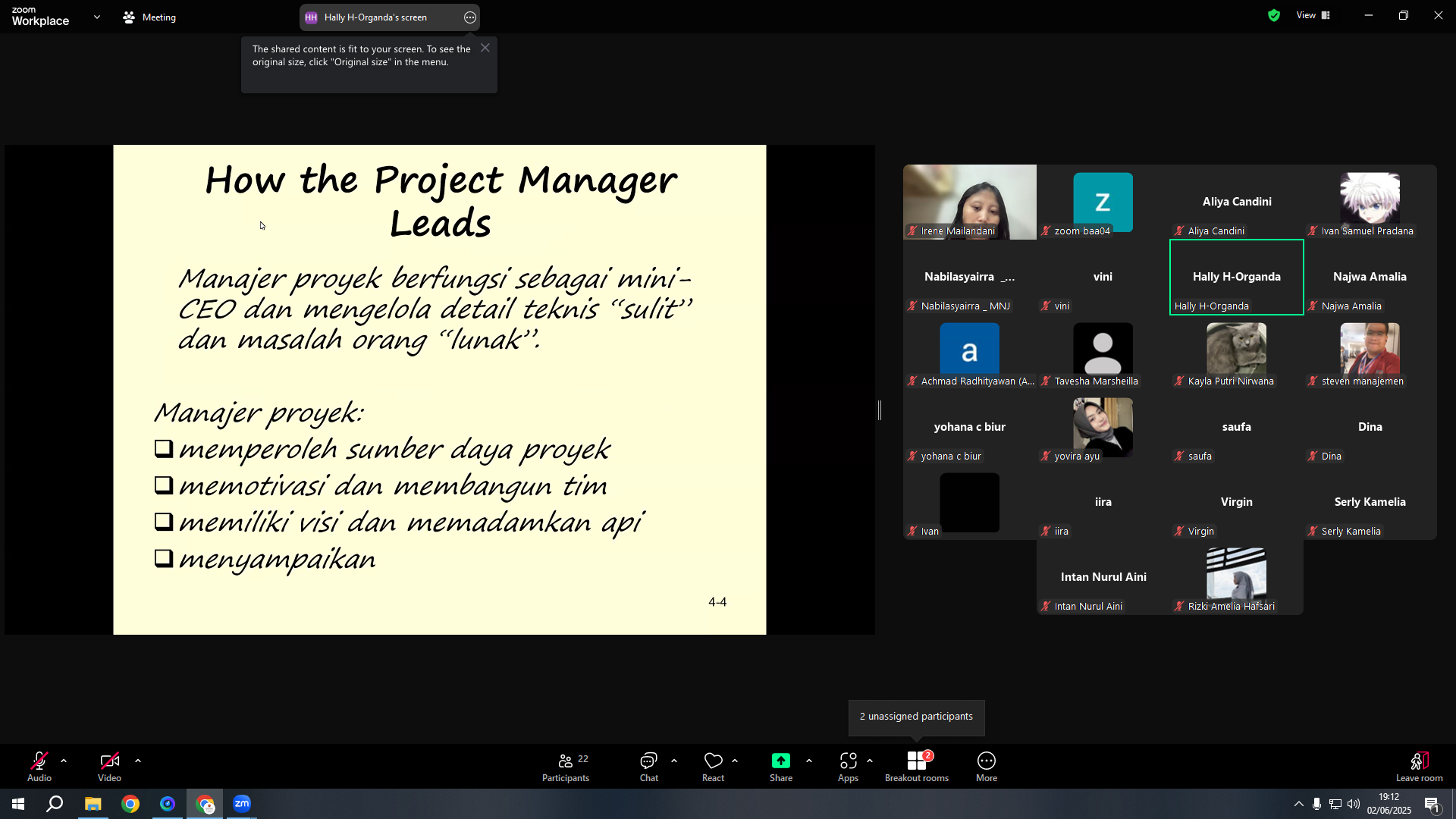Expand reaction options arrow beside React
Viewport: 1456px width, 819px height.
[735, 761]
